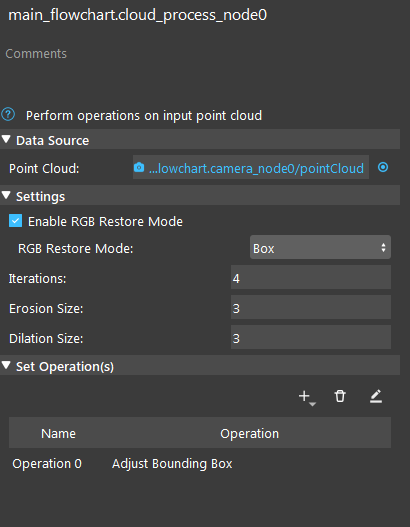
Task: Collapse the Set Operation(s) section
Action: [6, 365]
